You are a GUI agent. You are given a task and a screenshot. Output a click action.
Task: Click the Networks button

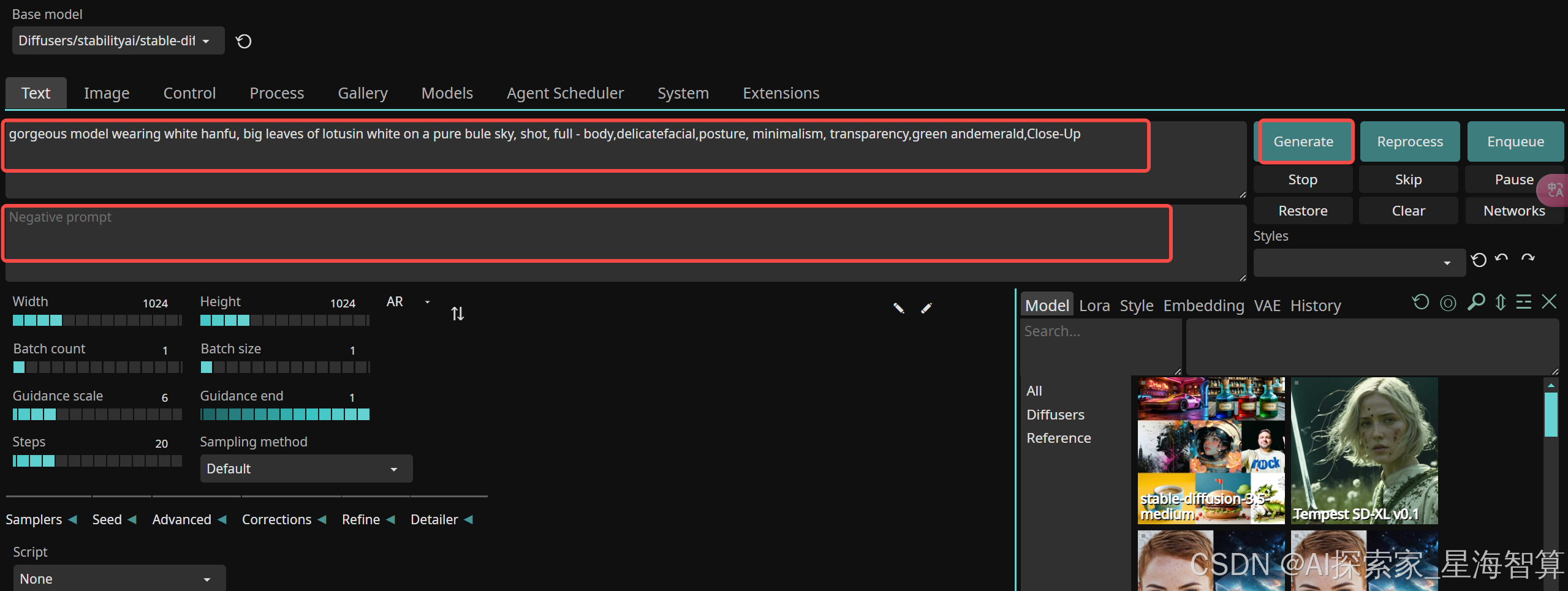click(1514, 211)
